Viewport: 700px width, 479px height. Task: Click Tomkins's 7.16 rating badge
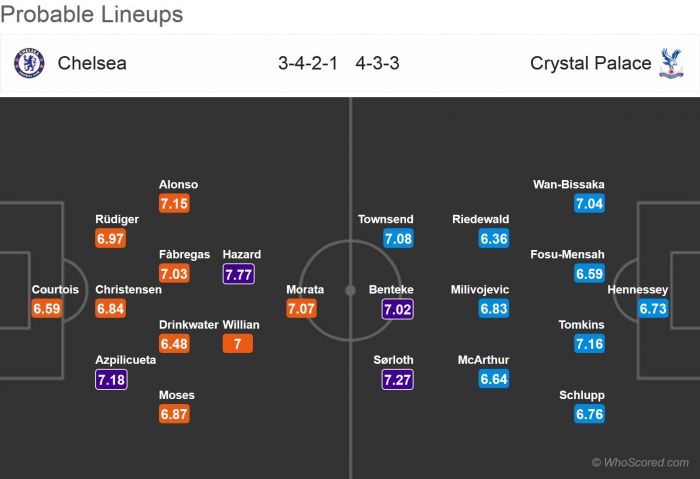[590, 344]
